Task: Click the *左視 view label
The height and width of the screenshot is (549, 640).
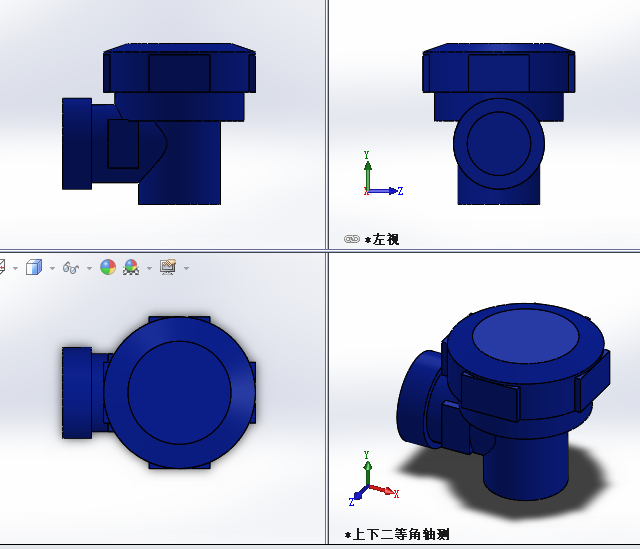Action: [x=382, y=239]
